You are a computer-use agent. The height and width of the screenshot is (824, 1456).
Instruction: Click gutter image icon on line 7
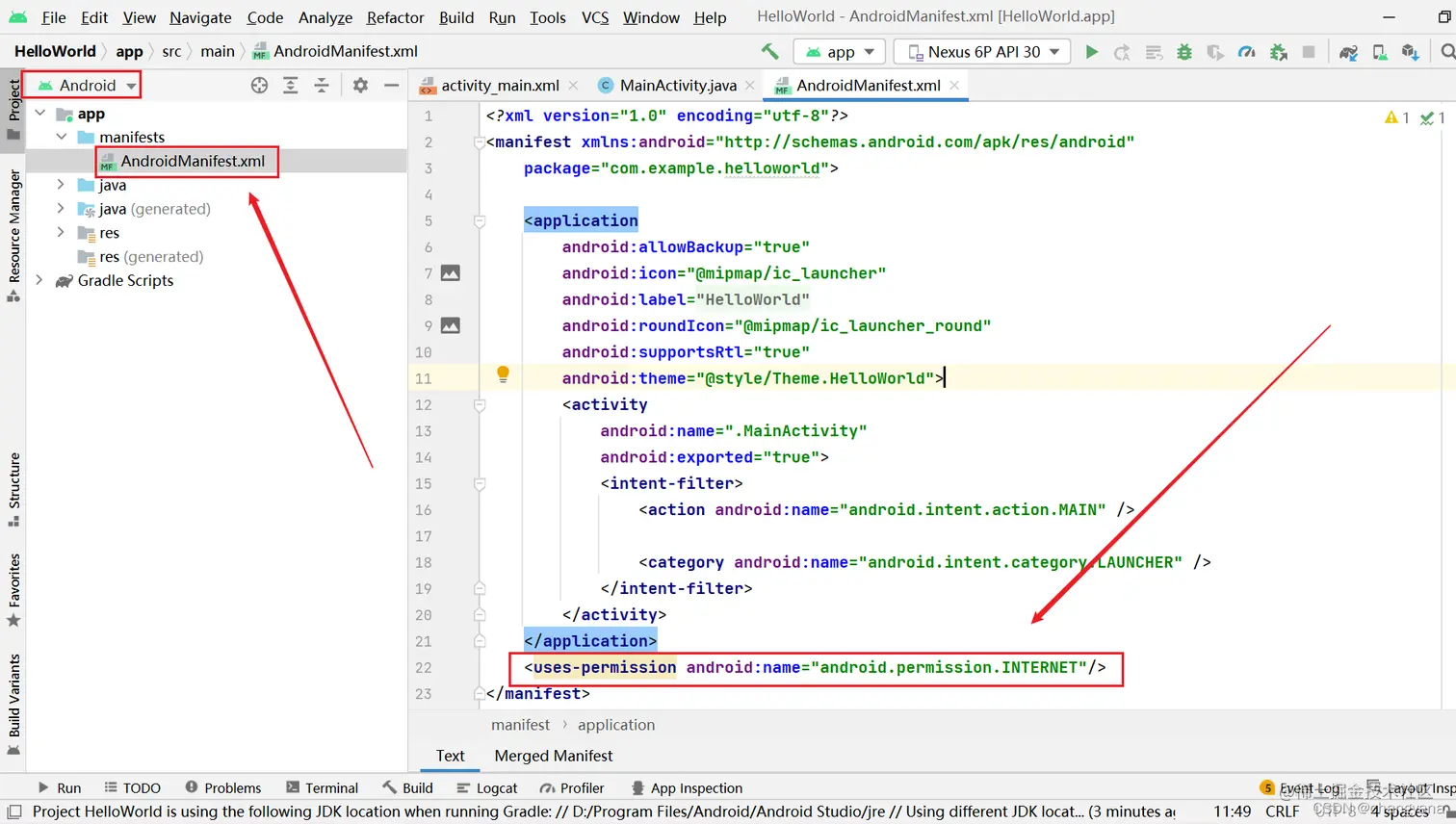click(450, 273)
